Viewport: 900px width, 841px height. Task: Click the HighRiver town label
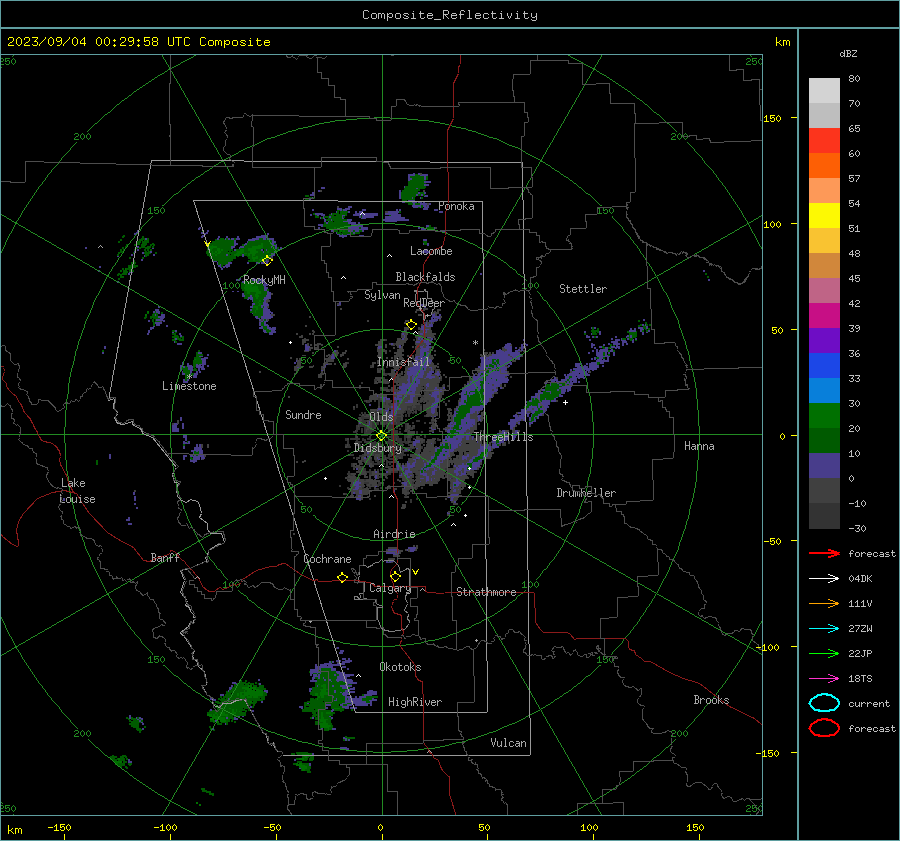coord(415,702)
